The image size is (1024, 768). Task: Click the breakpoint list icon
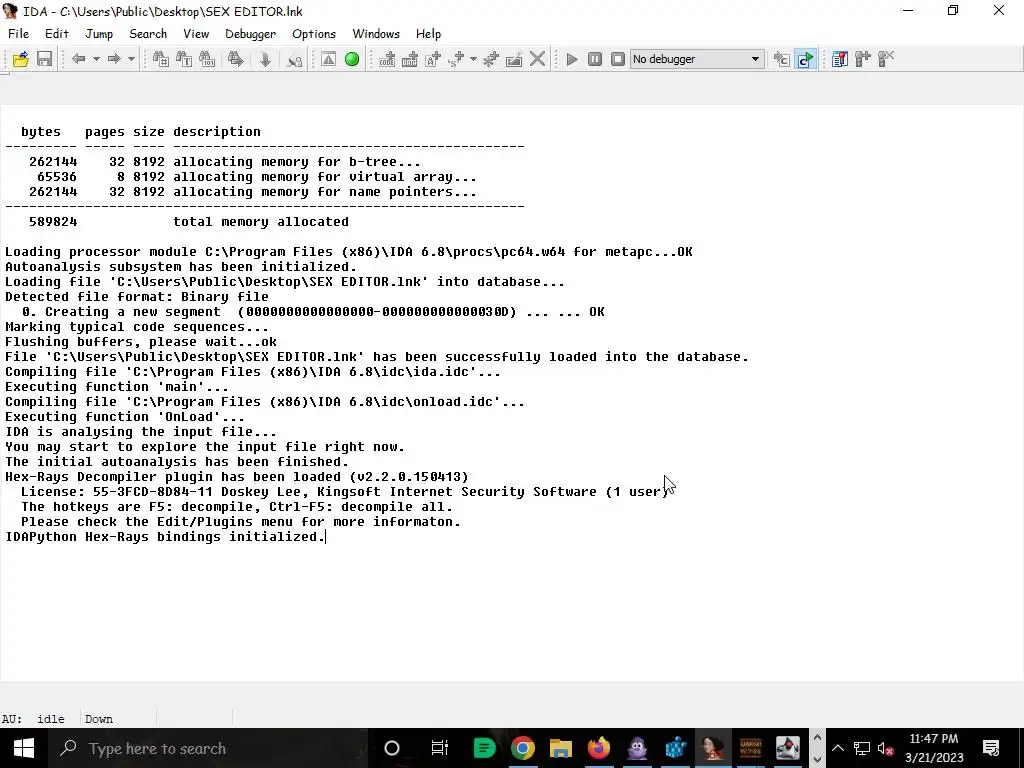pos(840,59)
